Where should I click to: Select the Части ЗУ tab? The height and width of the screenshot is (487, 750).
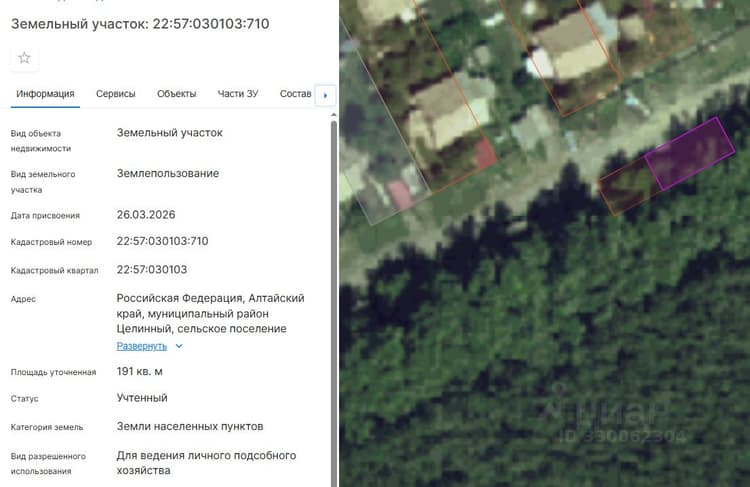tap(238, 94)
